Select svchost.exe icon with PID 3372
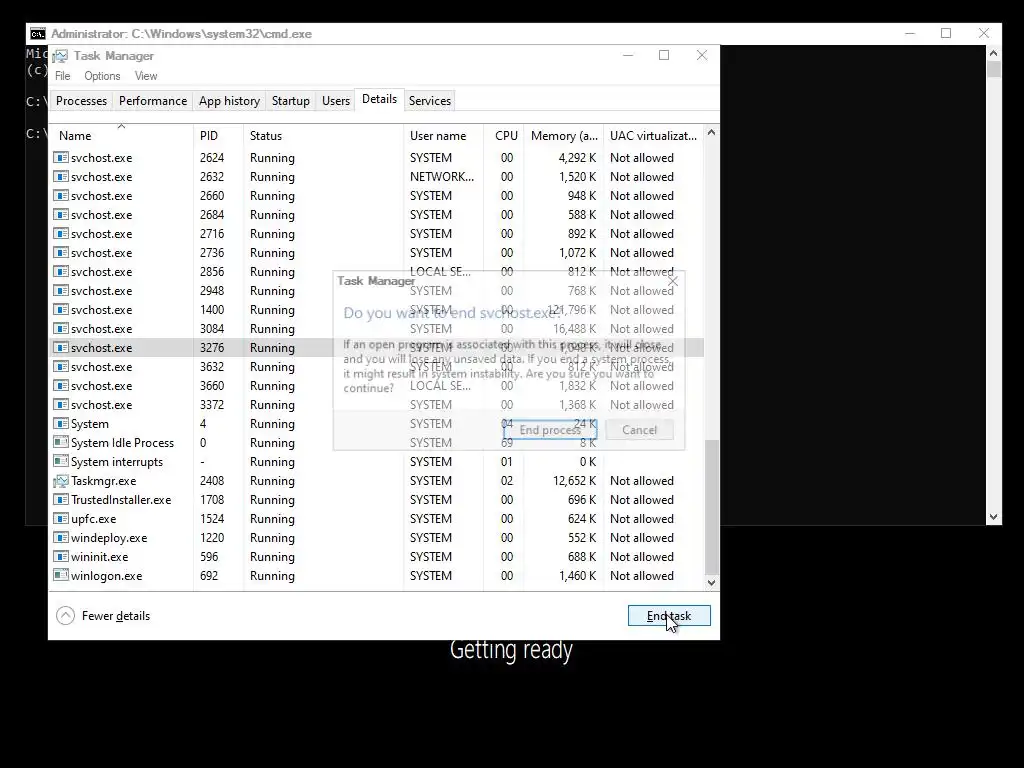 click(x=61, y=404)
